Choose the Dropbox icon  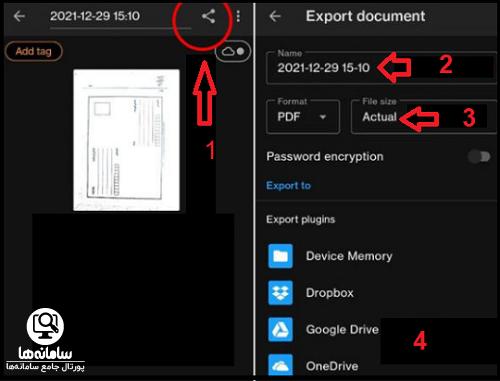[x=280, y=293]
